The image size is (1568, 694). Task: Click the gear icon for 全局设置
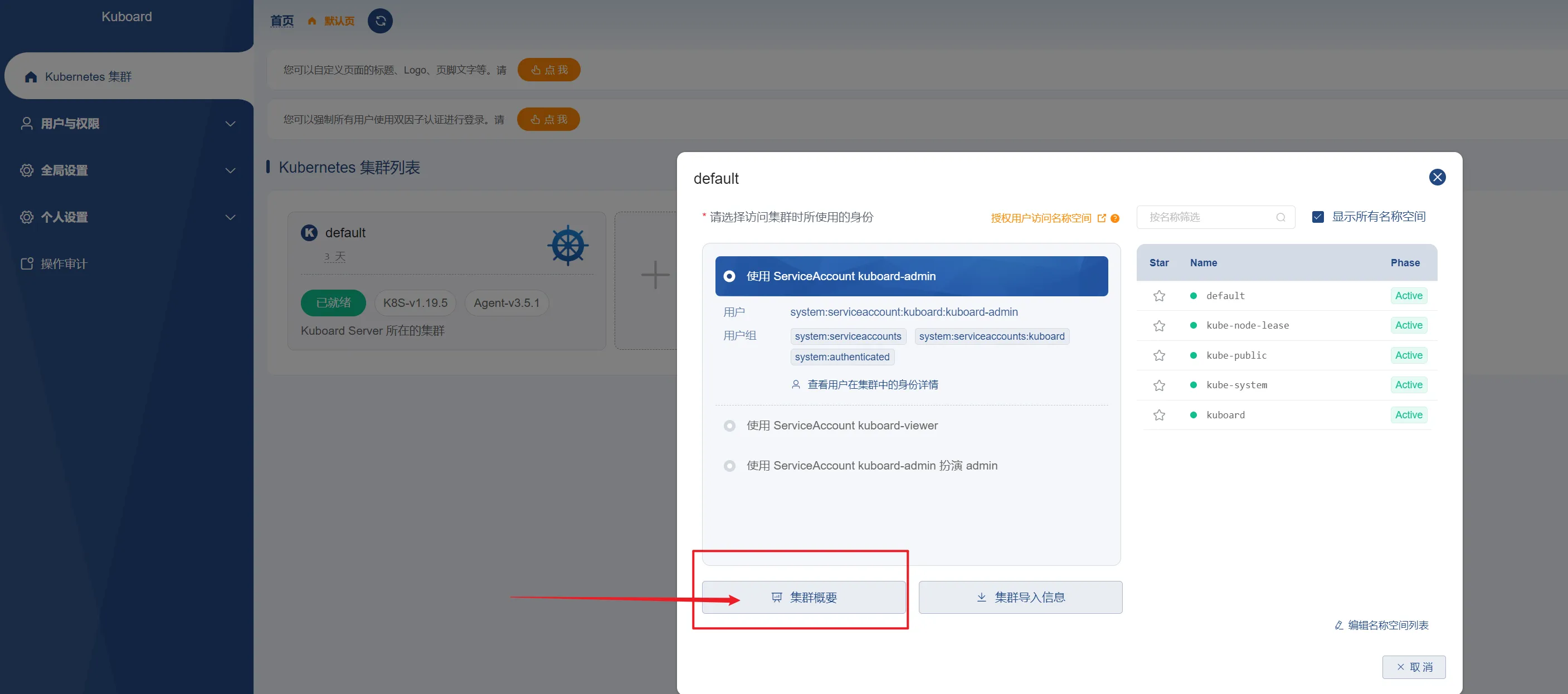(27, 170)
